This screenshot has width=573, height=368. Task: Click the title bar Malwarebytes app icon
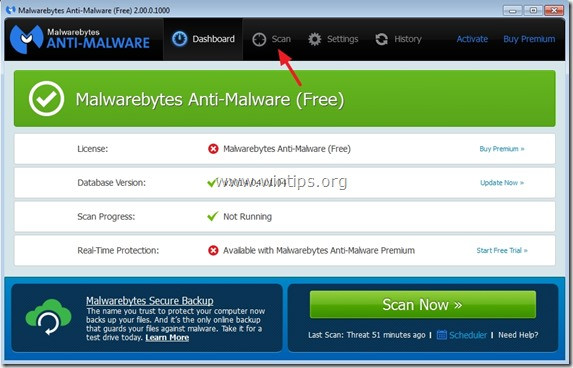click(x=11, y=10)
